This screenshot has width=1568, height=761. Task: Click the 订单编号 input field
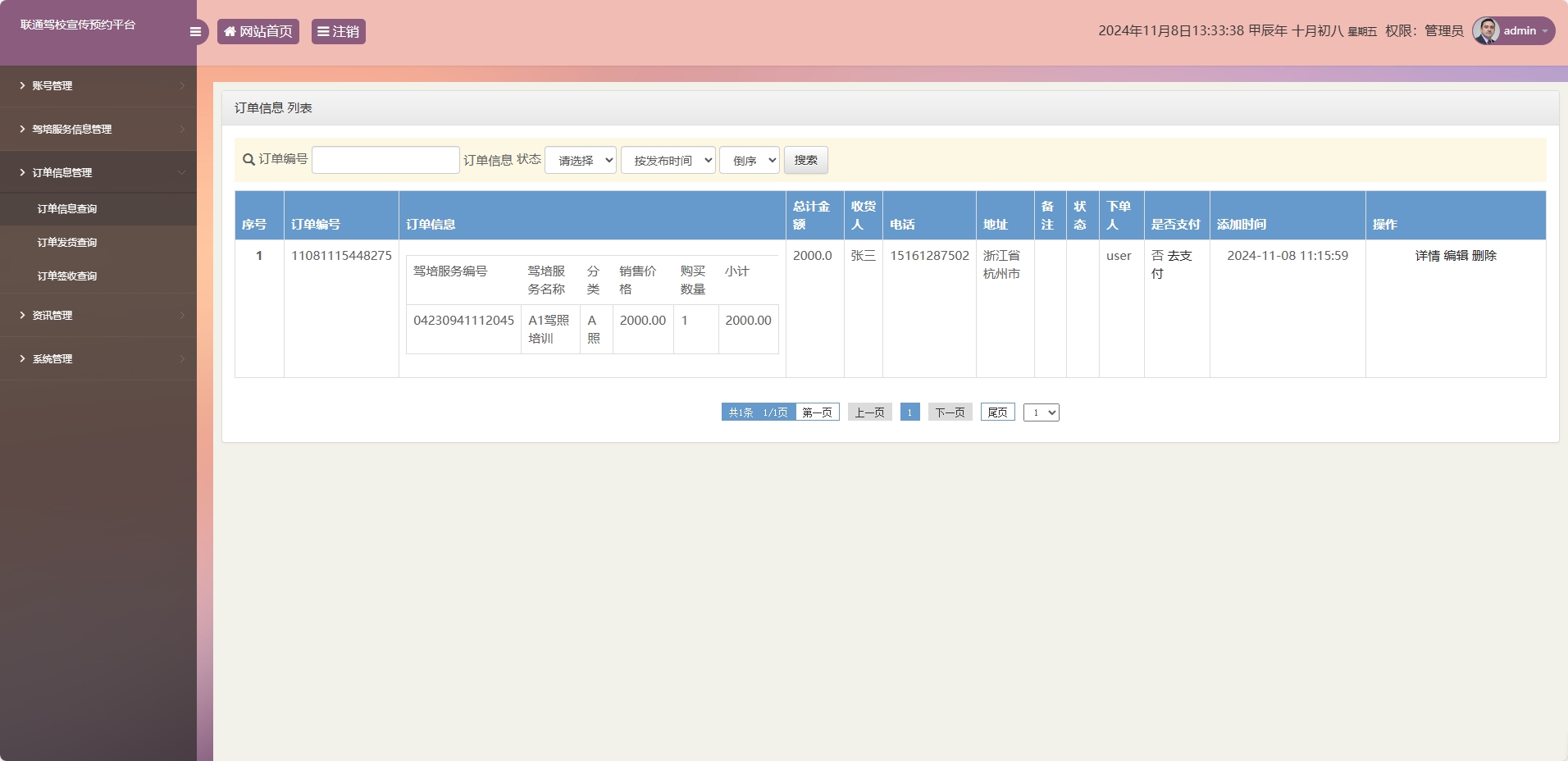click(x=385, y=159)
